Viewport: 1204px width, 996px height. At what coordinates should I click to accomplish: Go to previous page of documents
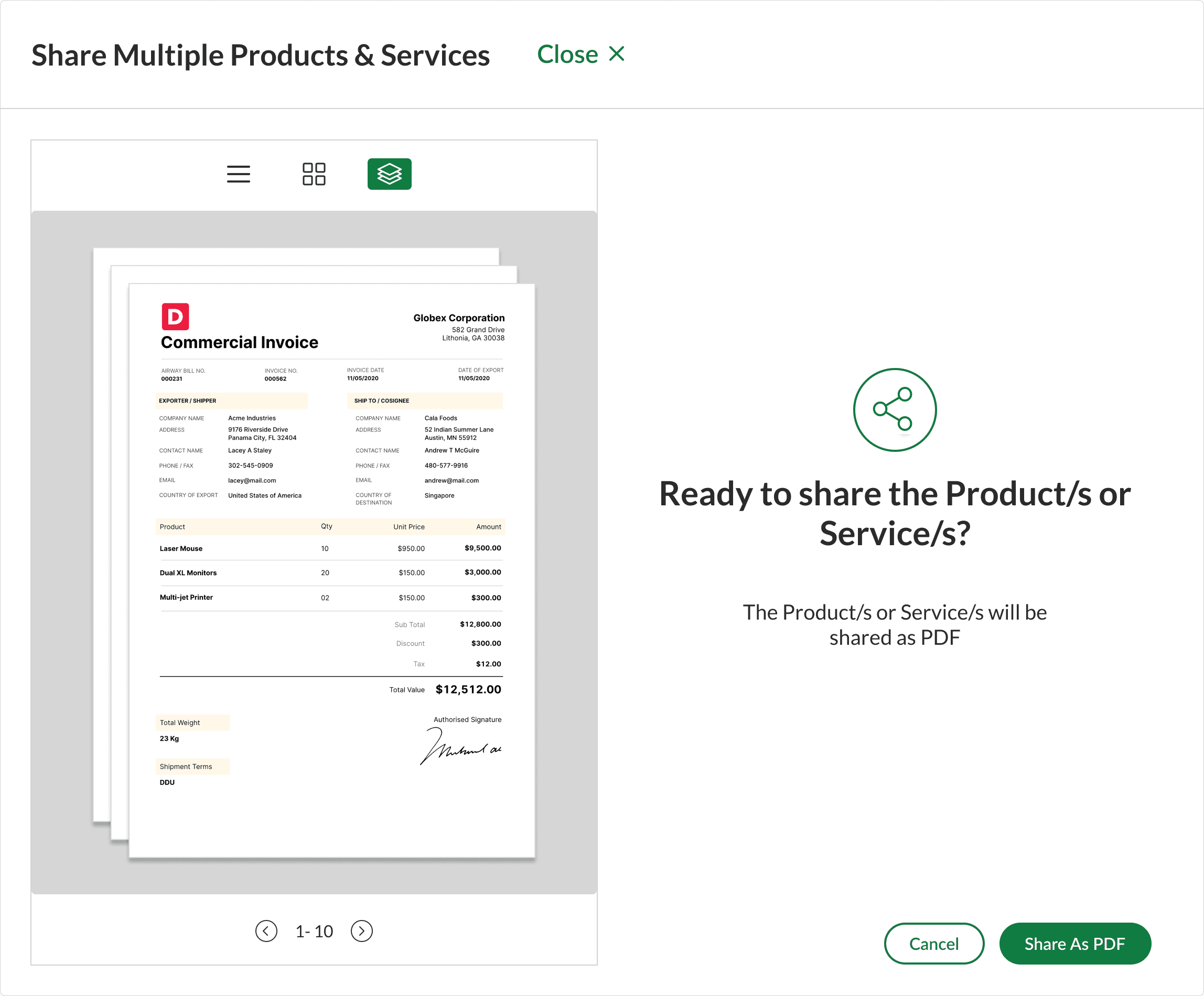[x=266, y=930]
